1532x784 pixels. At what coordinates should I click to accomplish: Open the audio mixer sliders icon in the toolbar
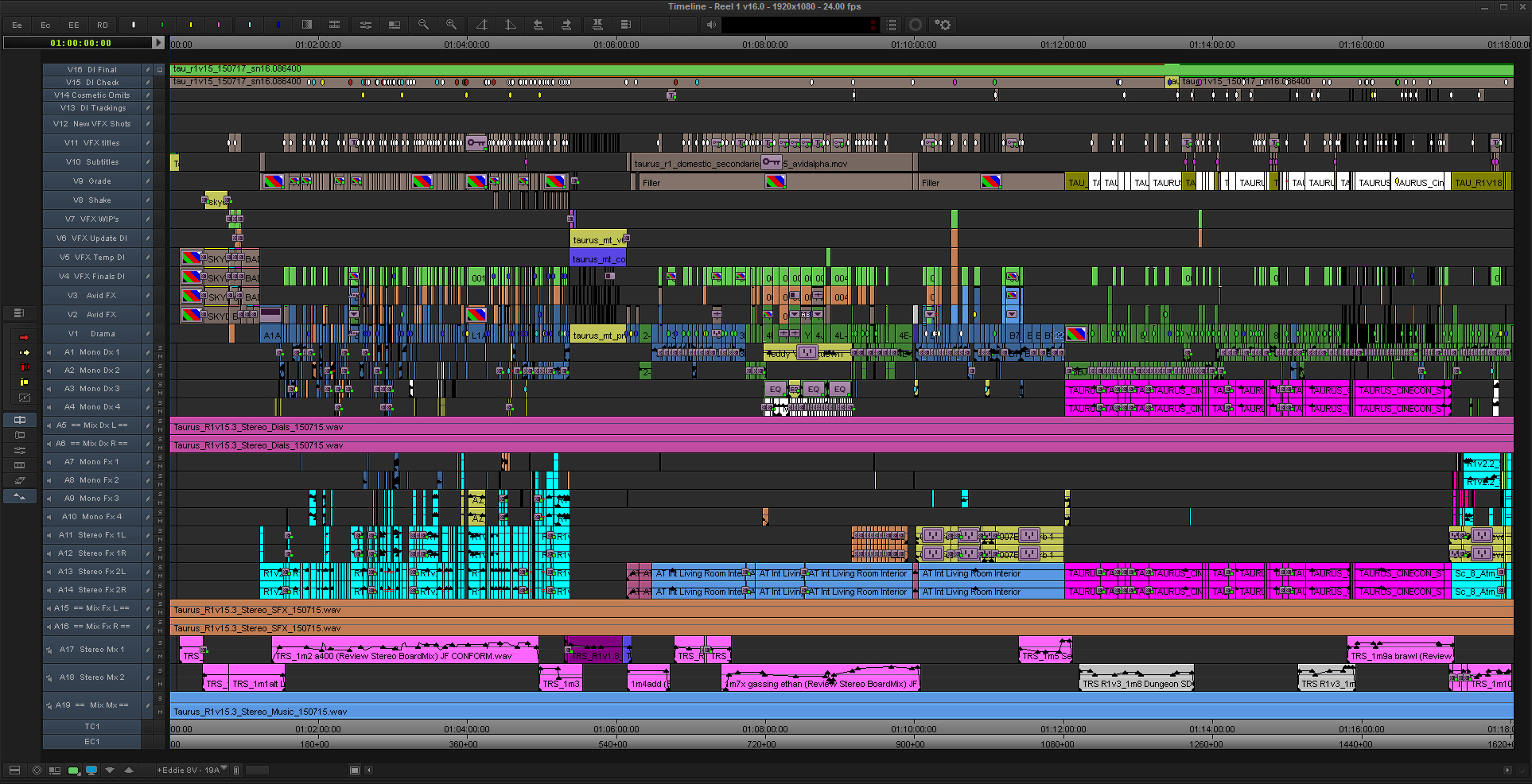click(x=366, y=25)
